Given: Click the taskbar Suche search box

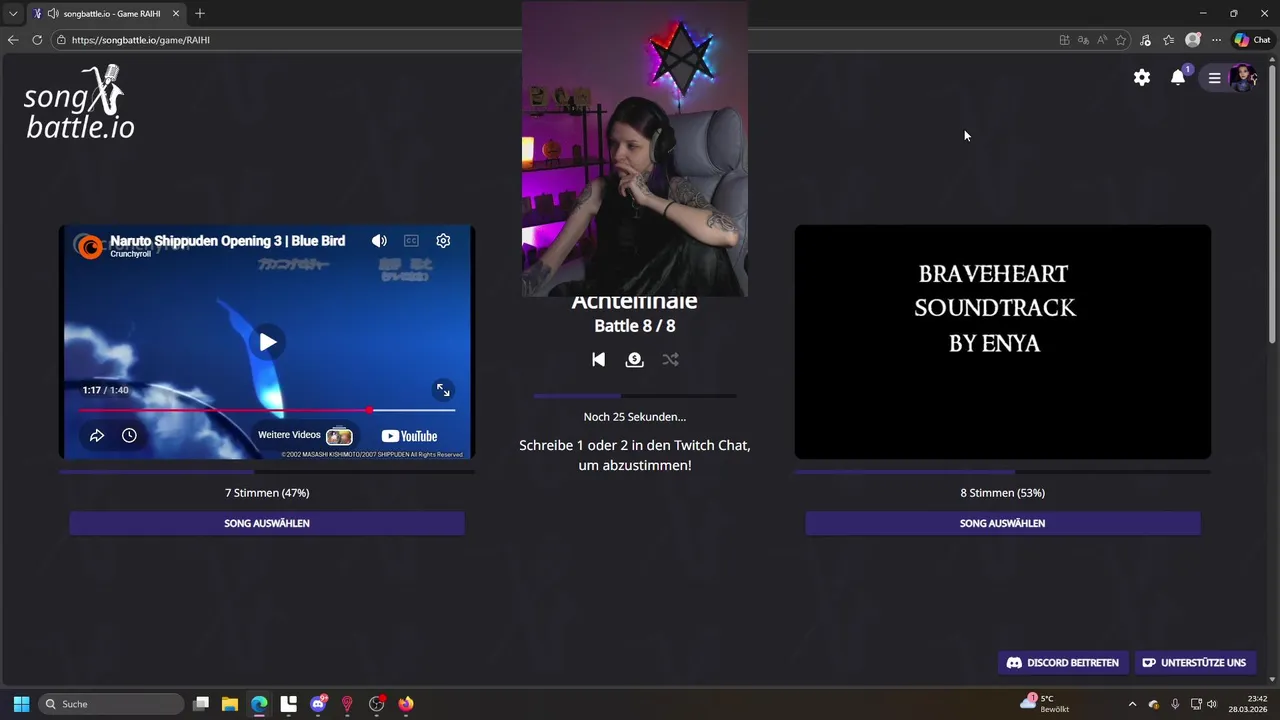Looking at the screenshot, I should pos(112,704).
